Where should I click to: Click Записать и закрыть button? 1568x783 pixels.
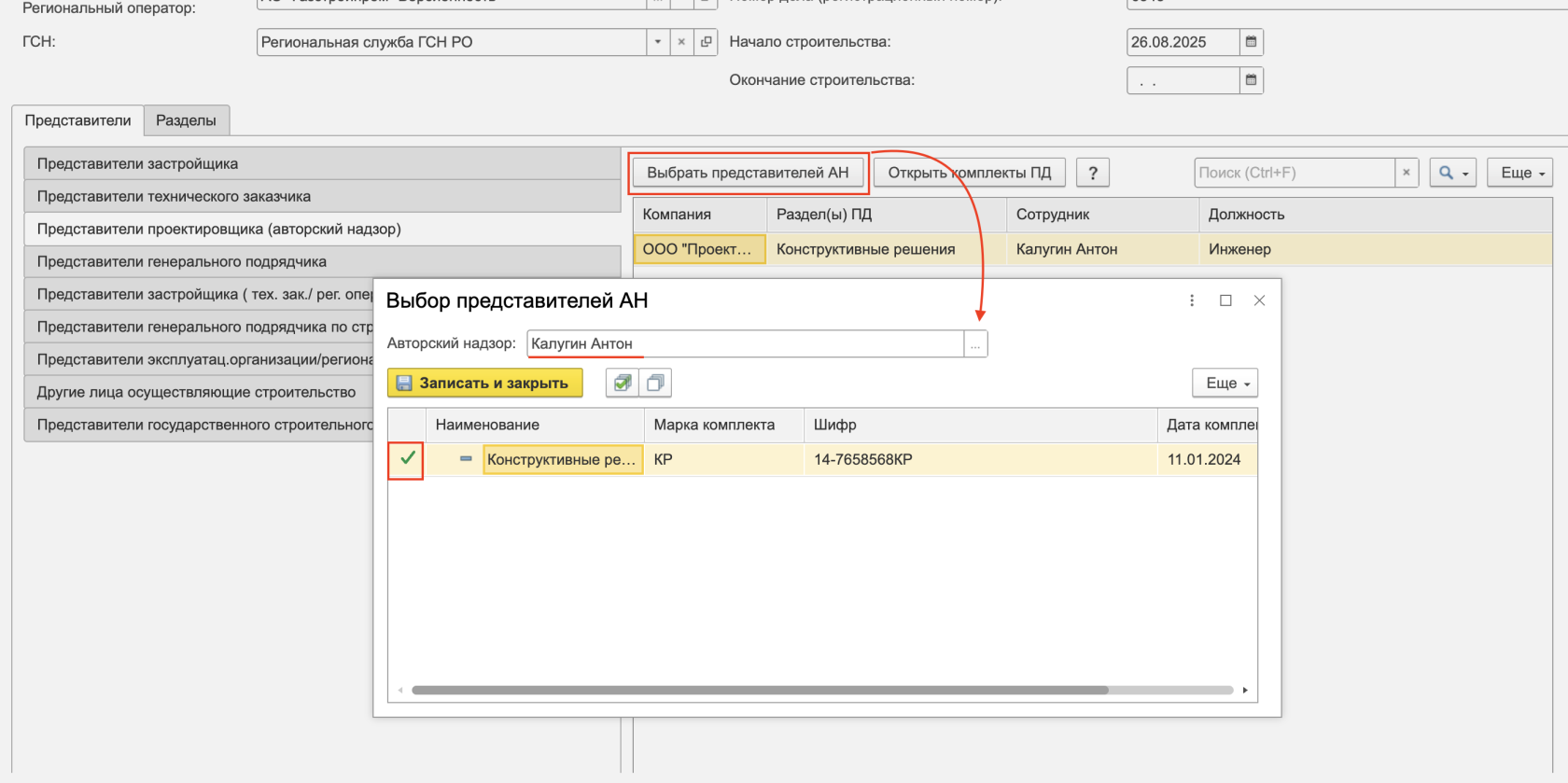click(x=484, y=383)
